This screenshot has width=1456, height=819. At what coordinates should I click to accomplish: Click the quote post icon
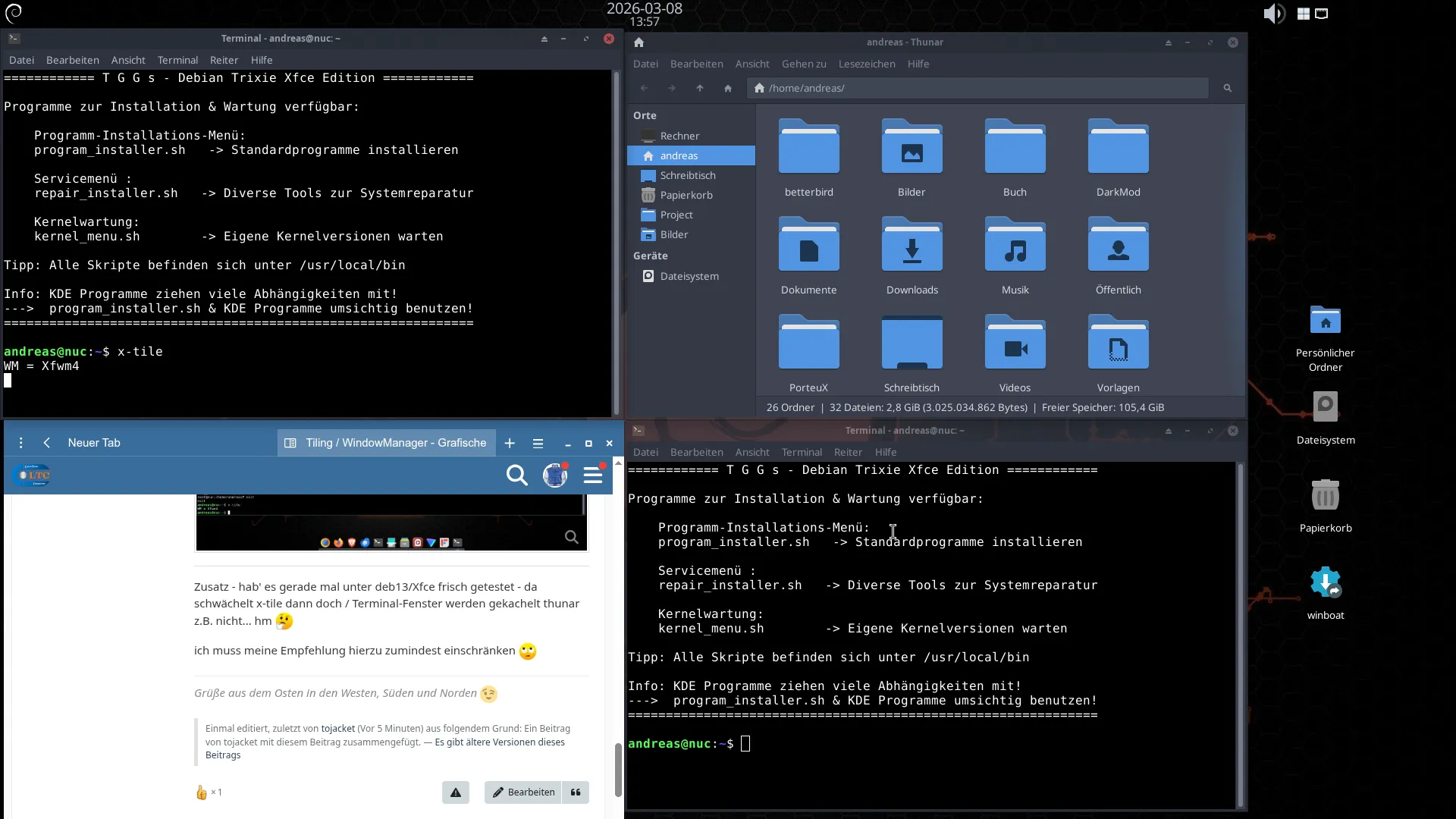[576, 792]
